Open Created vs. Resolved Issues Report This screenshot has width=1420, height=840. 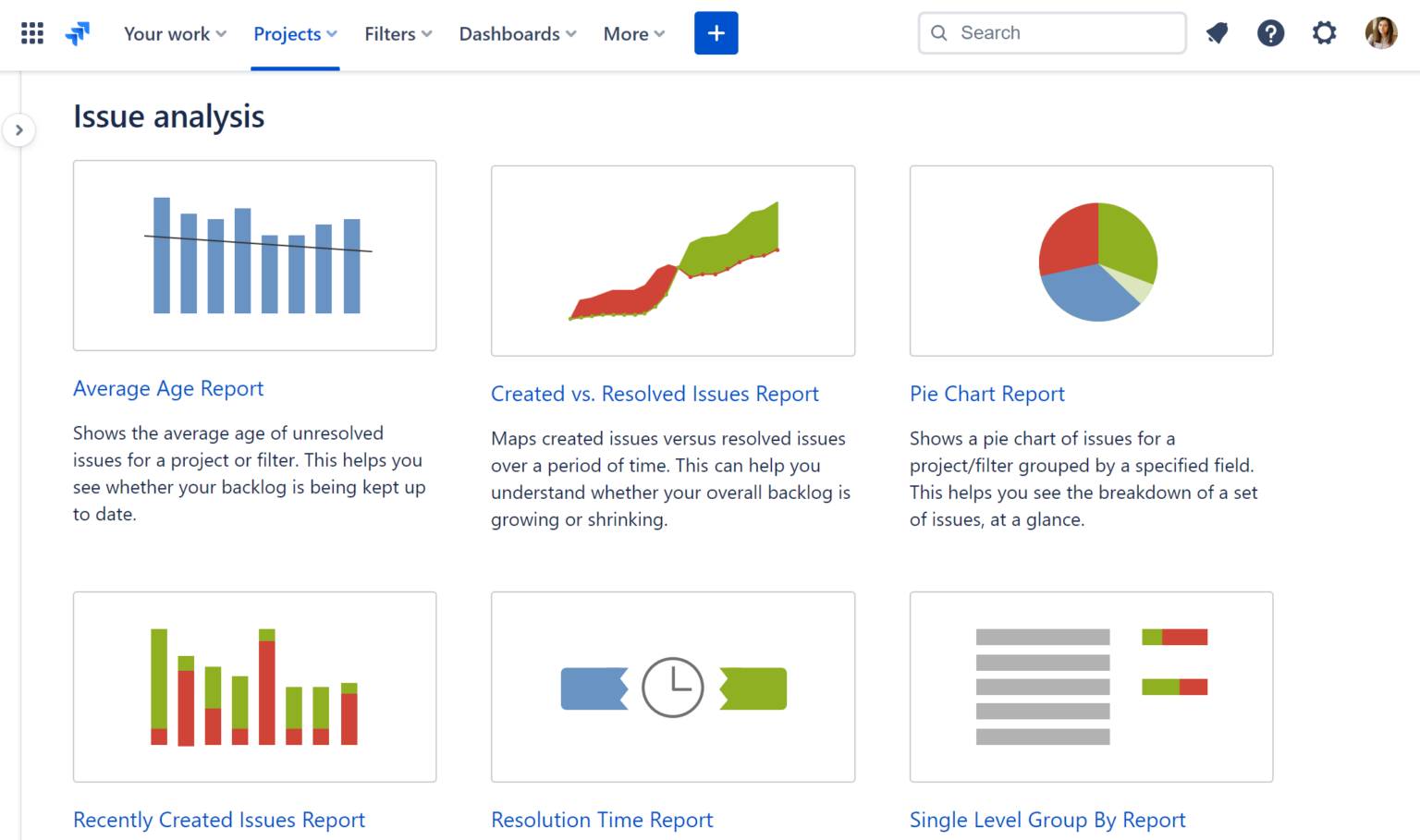pos(655,393)
